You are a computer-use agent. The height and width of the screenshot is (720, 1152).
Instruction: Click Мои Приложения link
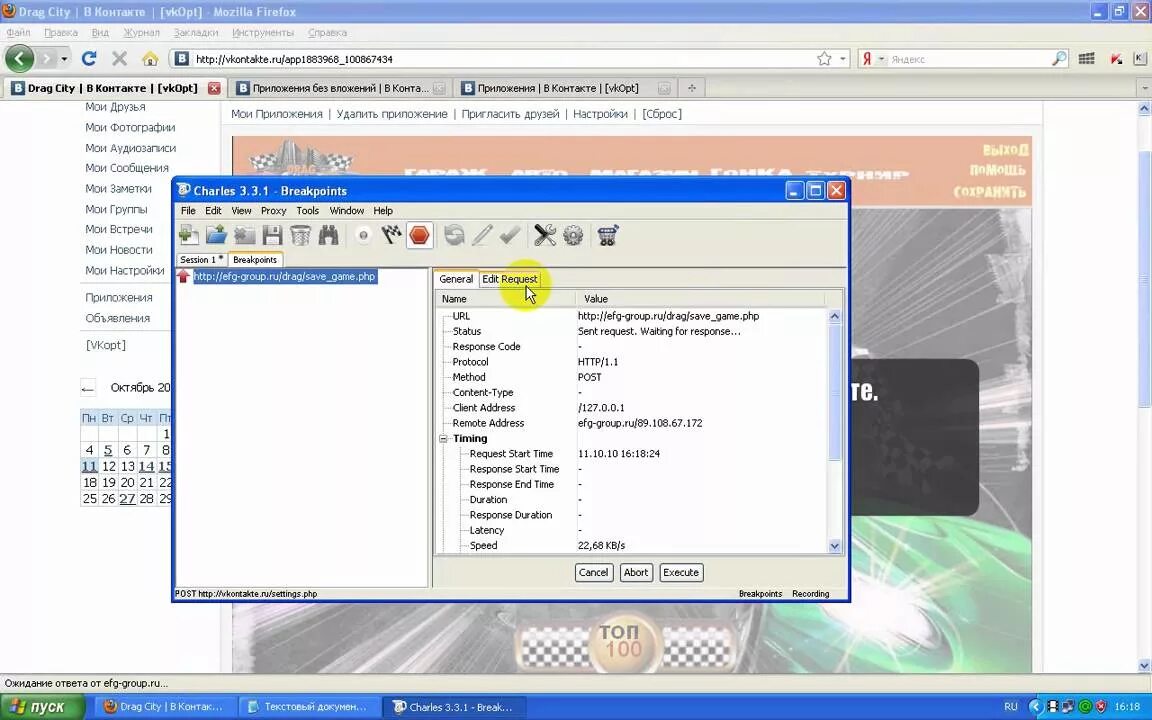pos(276,114)
